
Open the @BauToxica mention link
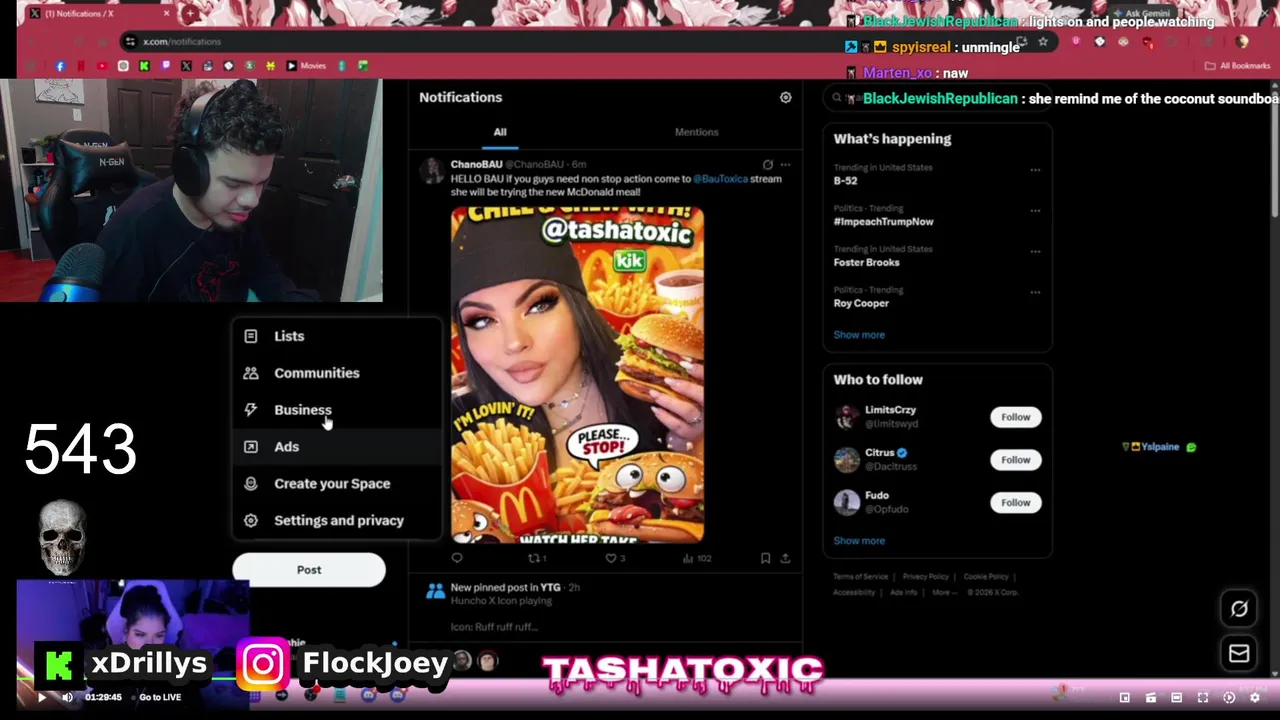pos(720,179)
